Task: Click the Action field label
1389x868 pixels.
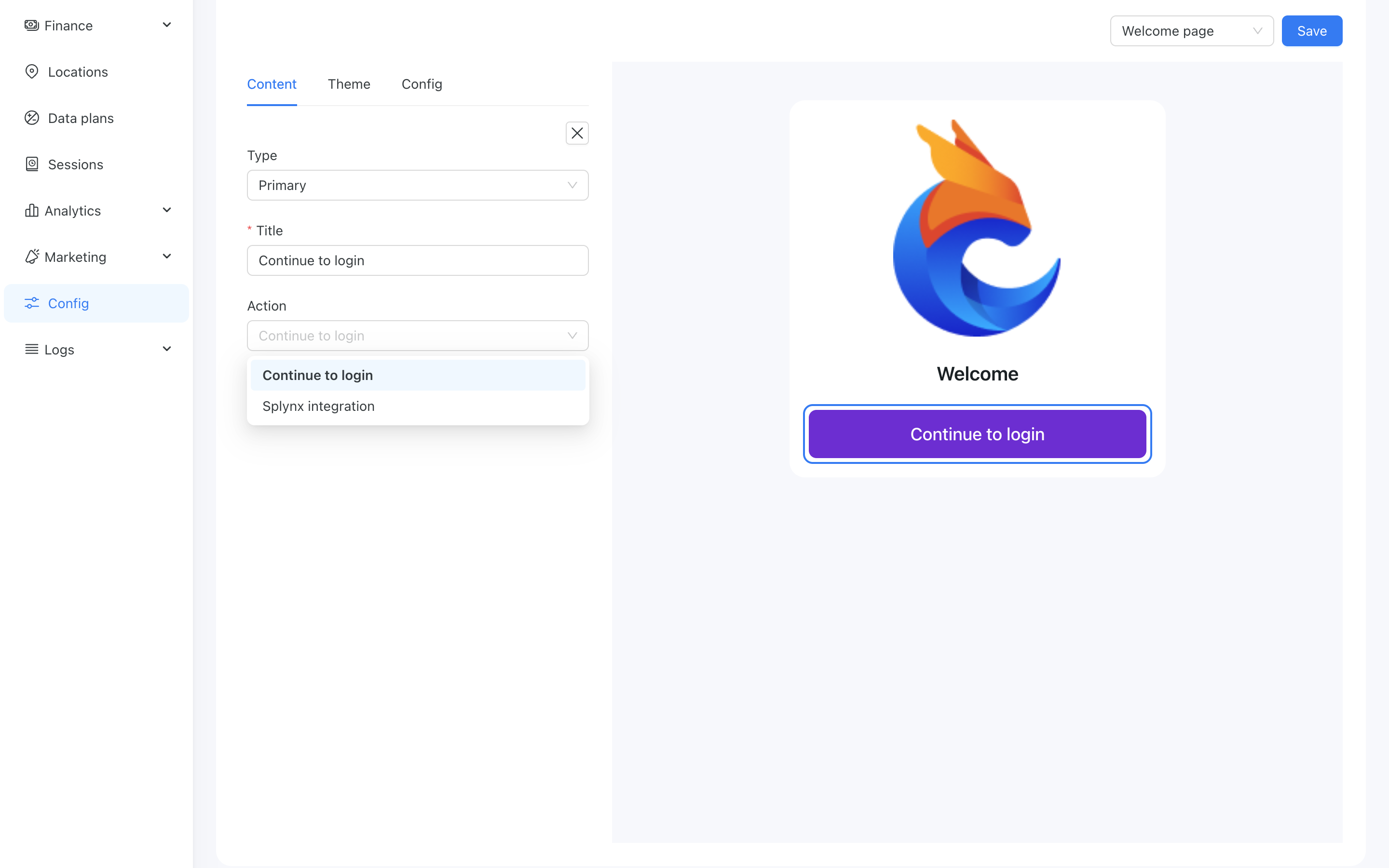Action: pyautogui.click(x=266, y=306)
